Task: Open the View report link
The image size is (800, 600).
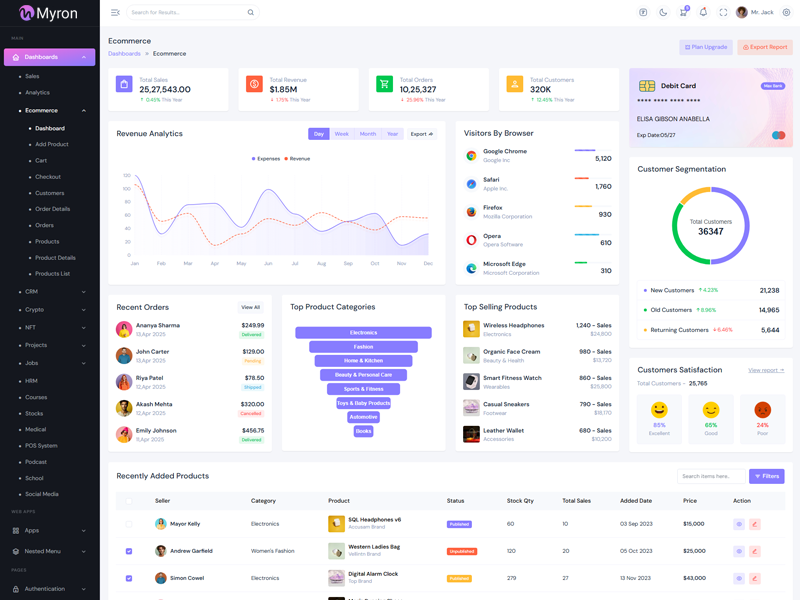Action: 766,370
